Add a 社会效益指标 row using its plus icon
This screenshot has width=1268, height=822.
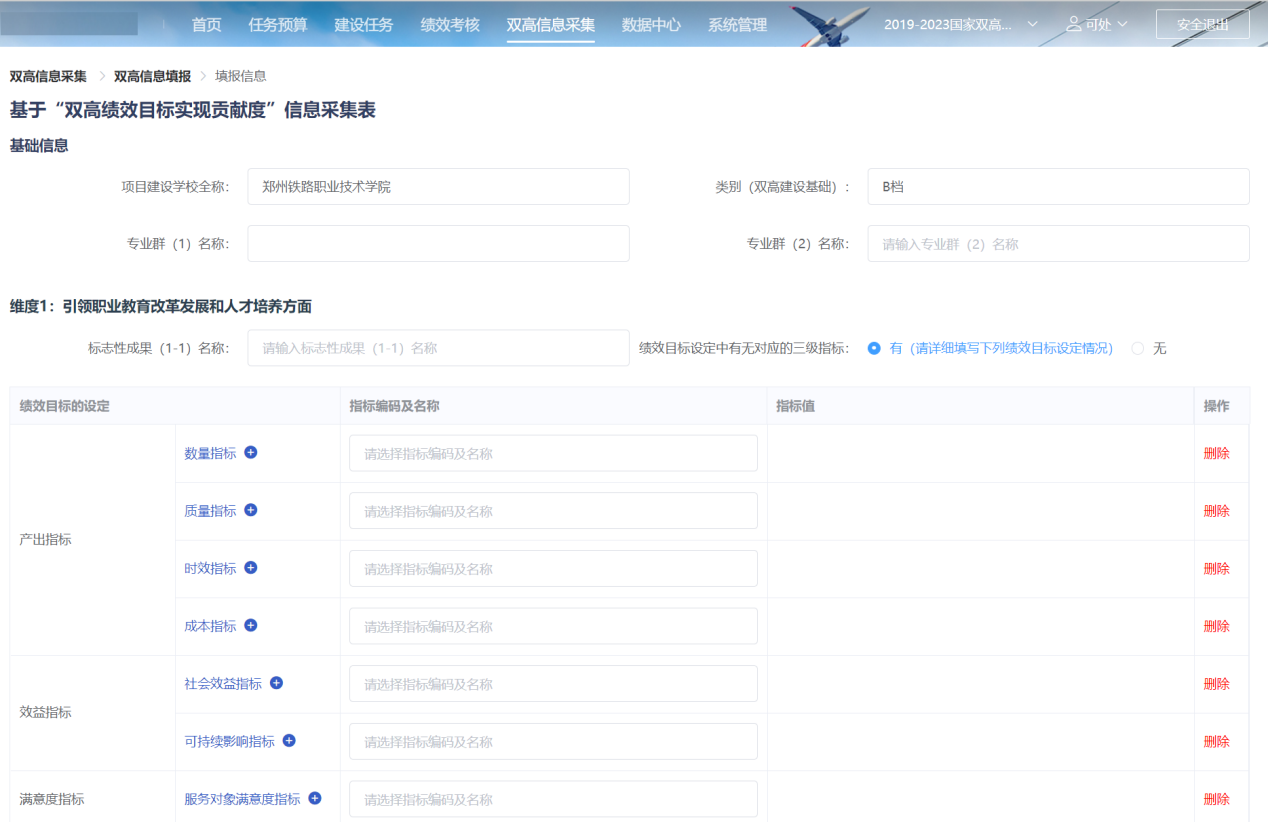click(x=277, y=683)
